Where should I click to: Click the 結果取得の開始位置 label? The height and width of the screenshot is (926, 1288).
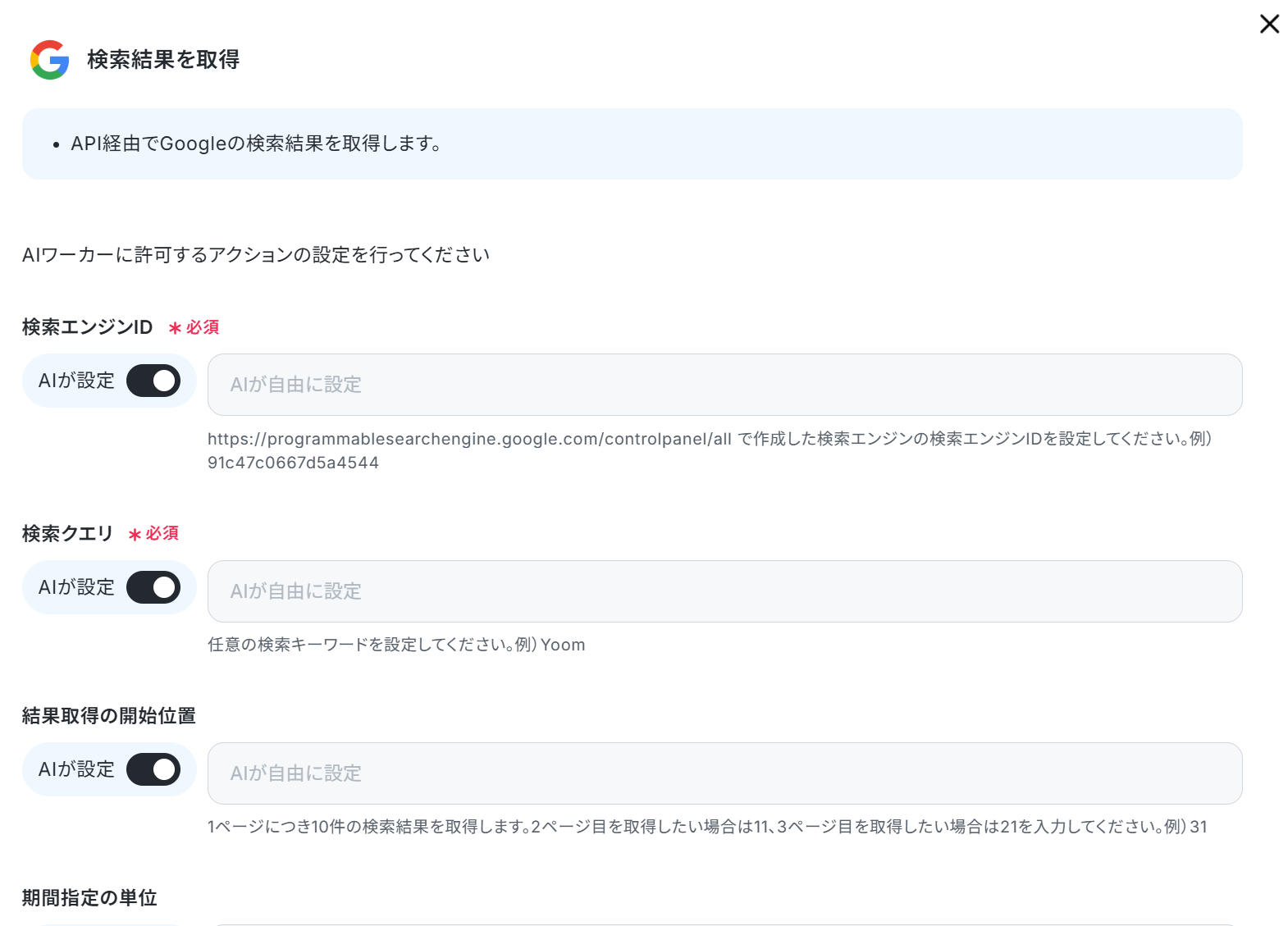(x=109, y=716)
